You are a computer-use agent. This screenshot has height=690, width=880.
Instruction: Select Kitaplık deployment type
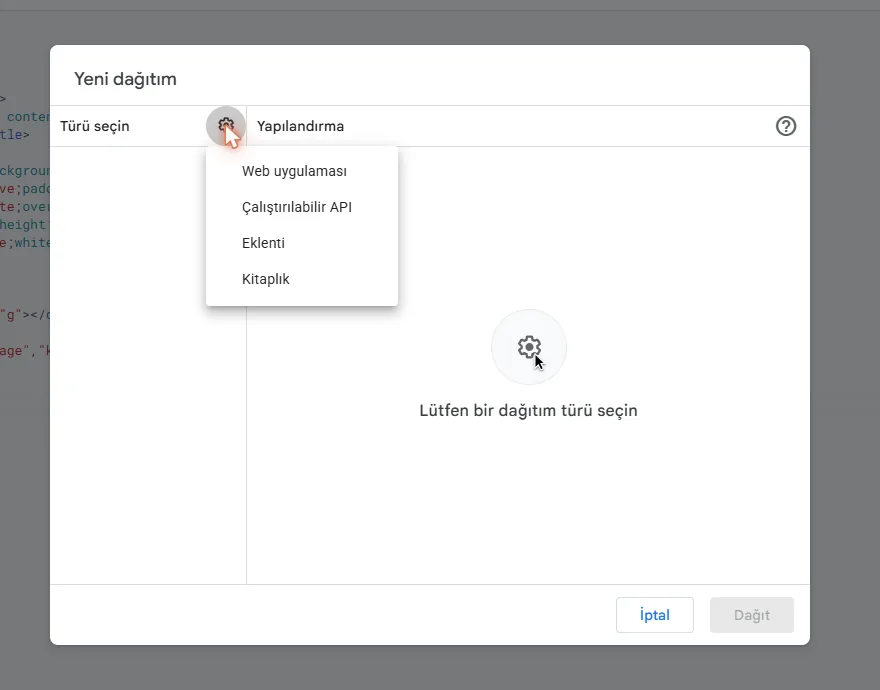pos(302,279)
